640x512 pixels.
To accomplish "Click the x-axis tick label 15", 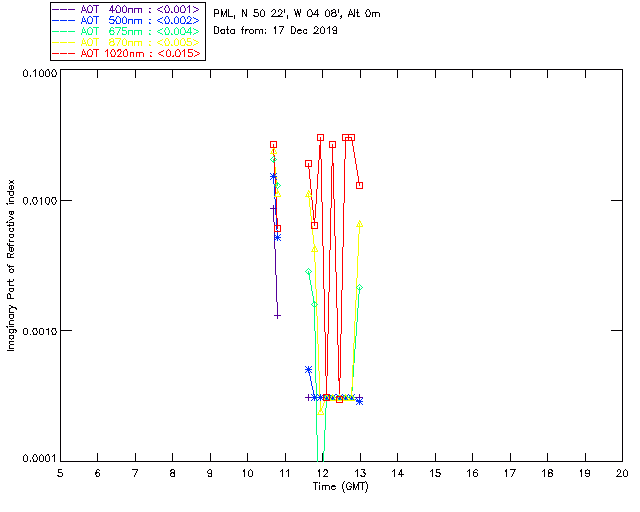I will tap(435, 474).
